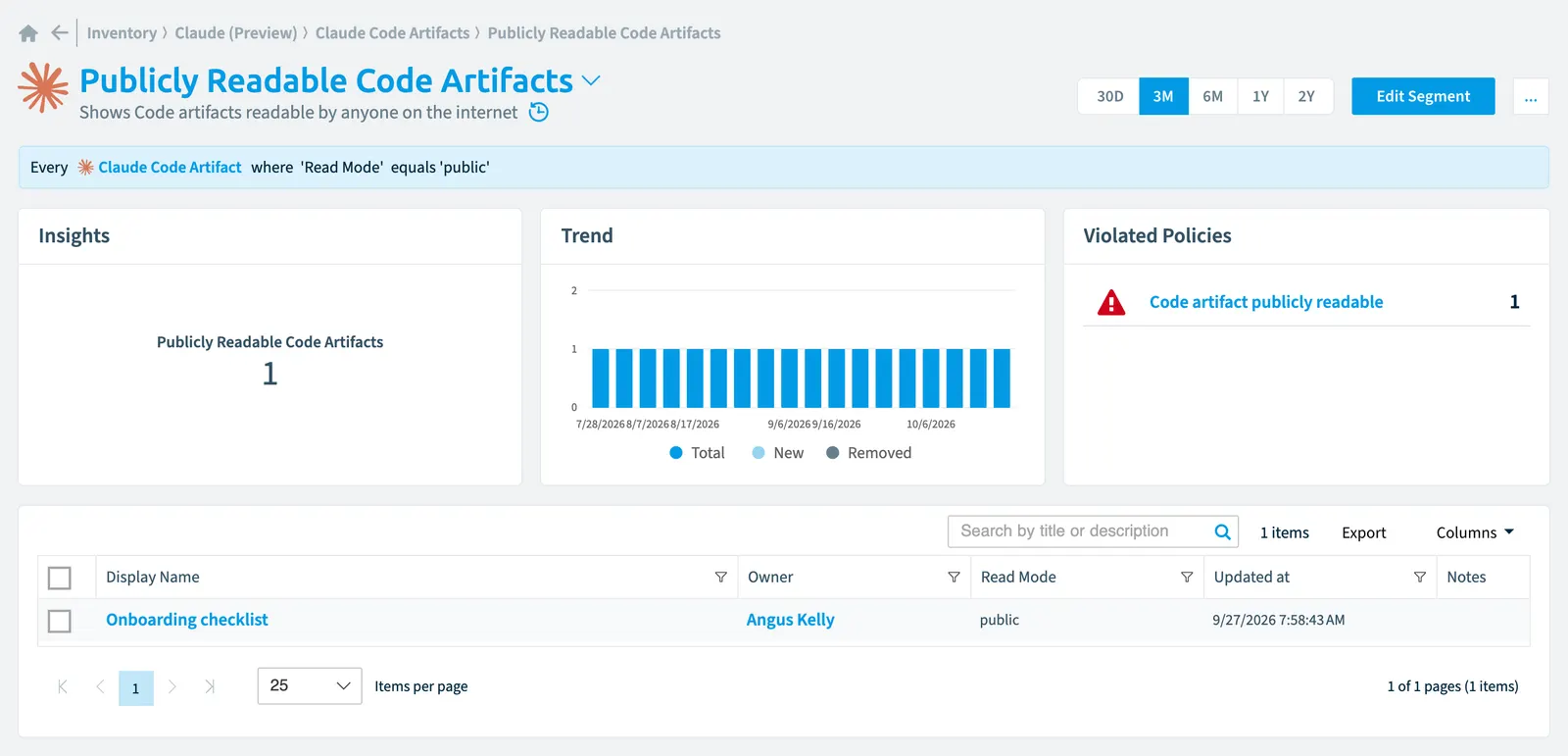Open the more options ellipsis menu
Image resolution: width=1568 pixels, height=756 pixels.
1531,96
